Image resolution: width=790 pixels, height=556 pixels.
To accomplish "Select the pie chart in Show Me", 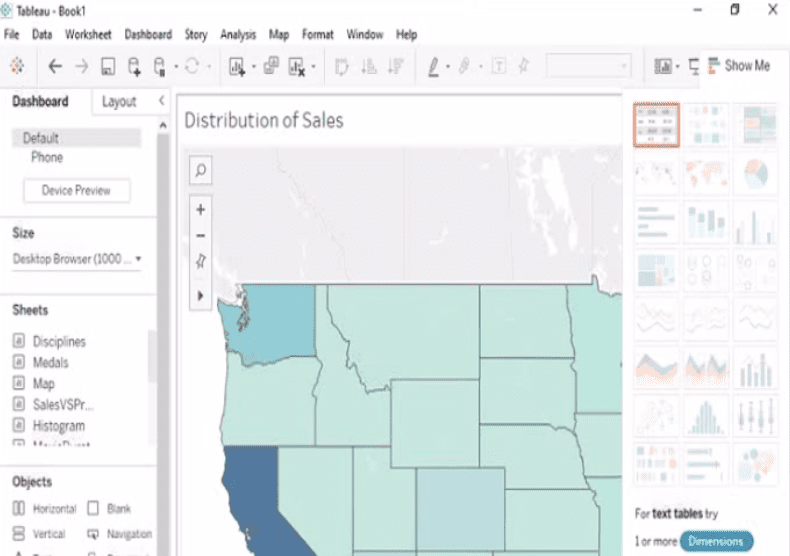I will click(x=755, y=174).
